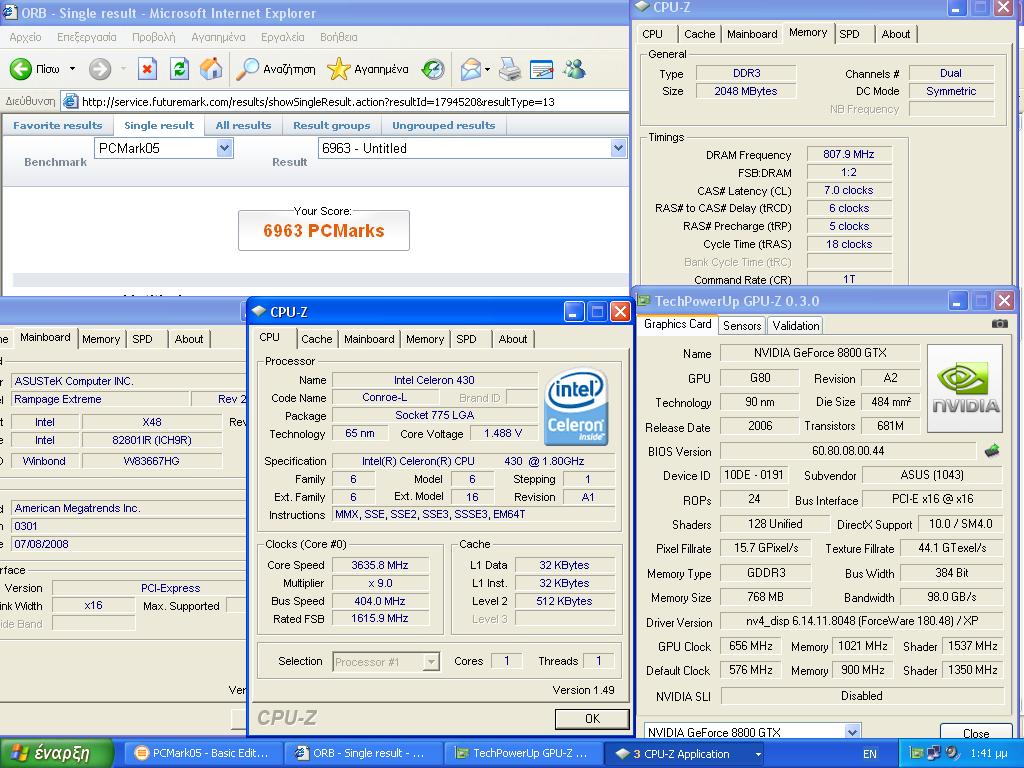This screenshot has height=768, width=1024.
Task: Click the Edit page icon in IE toolbar
Action: 541,69
